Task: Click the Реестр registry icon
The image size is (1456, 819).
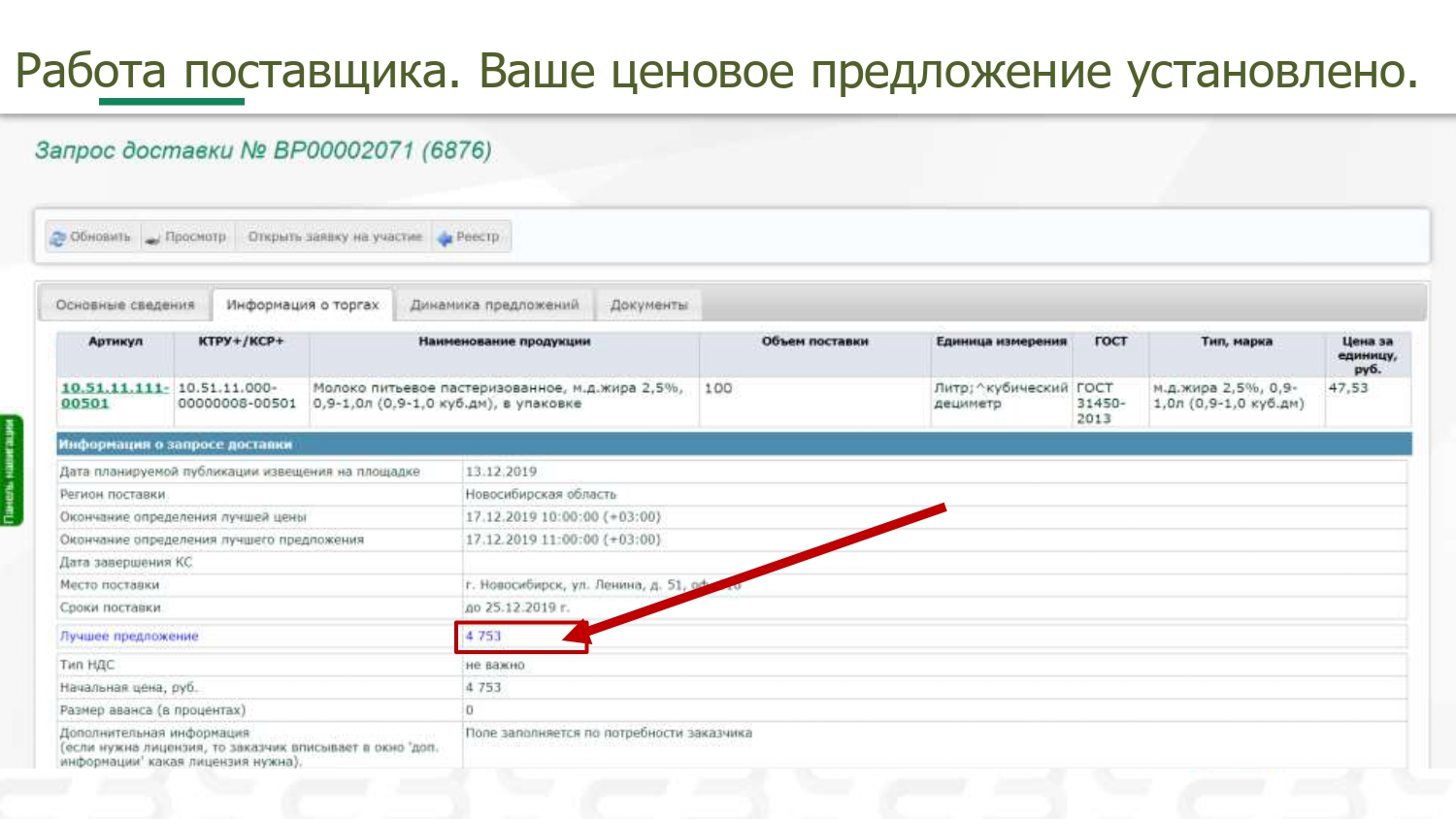Action: 445,238
